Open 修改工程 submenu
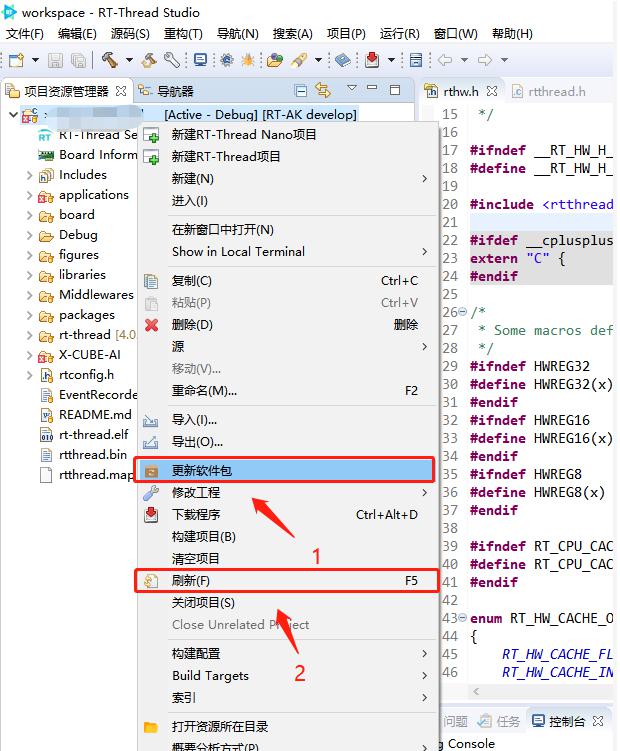 (x=289, y=492)
